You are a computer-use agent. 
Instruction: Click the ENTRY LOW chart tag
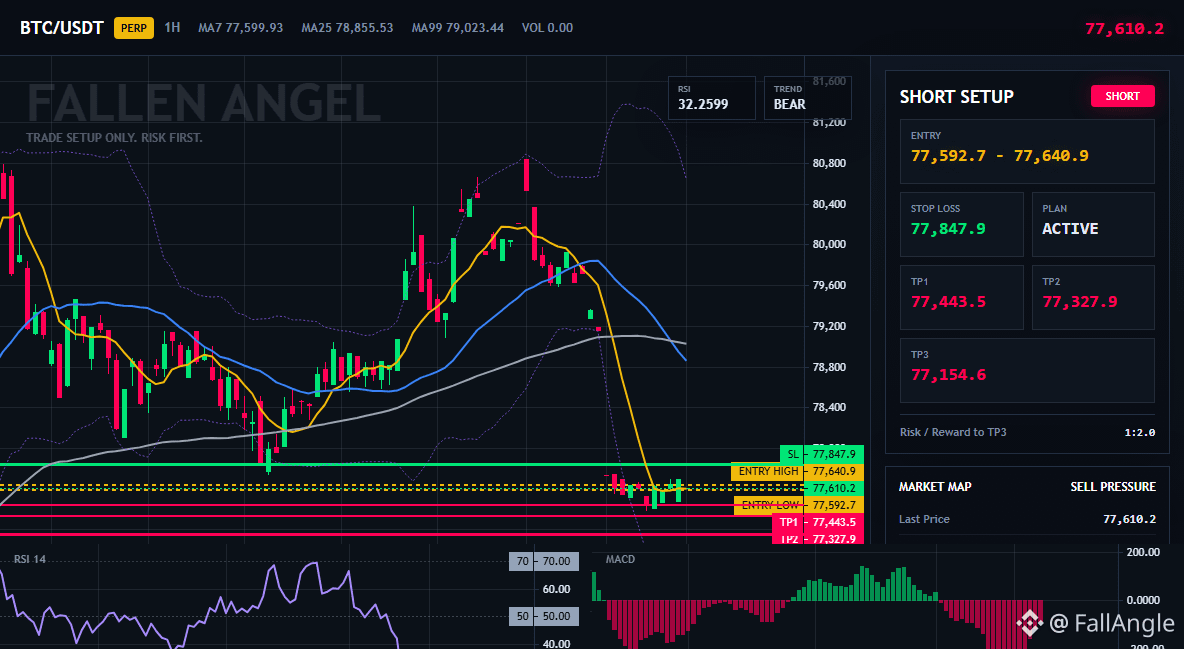[769, 505]
